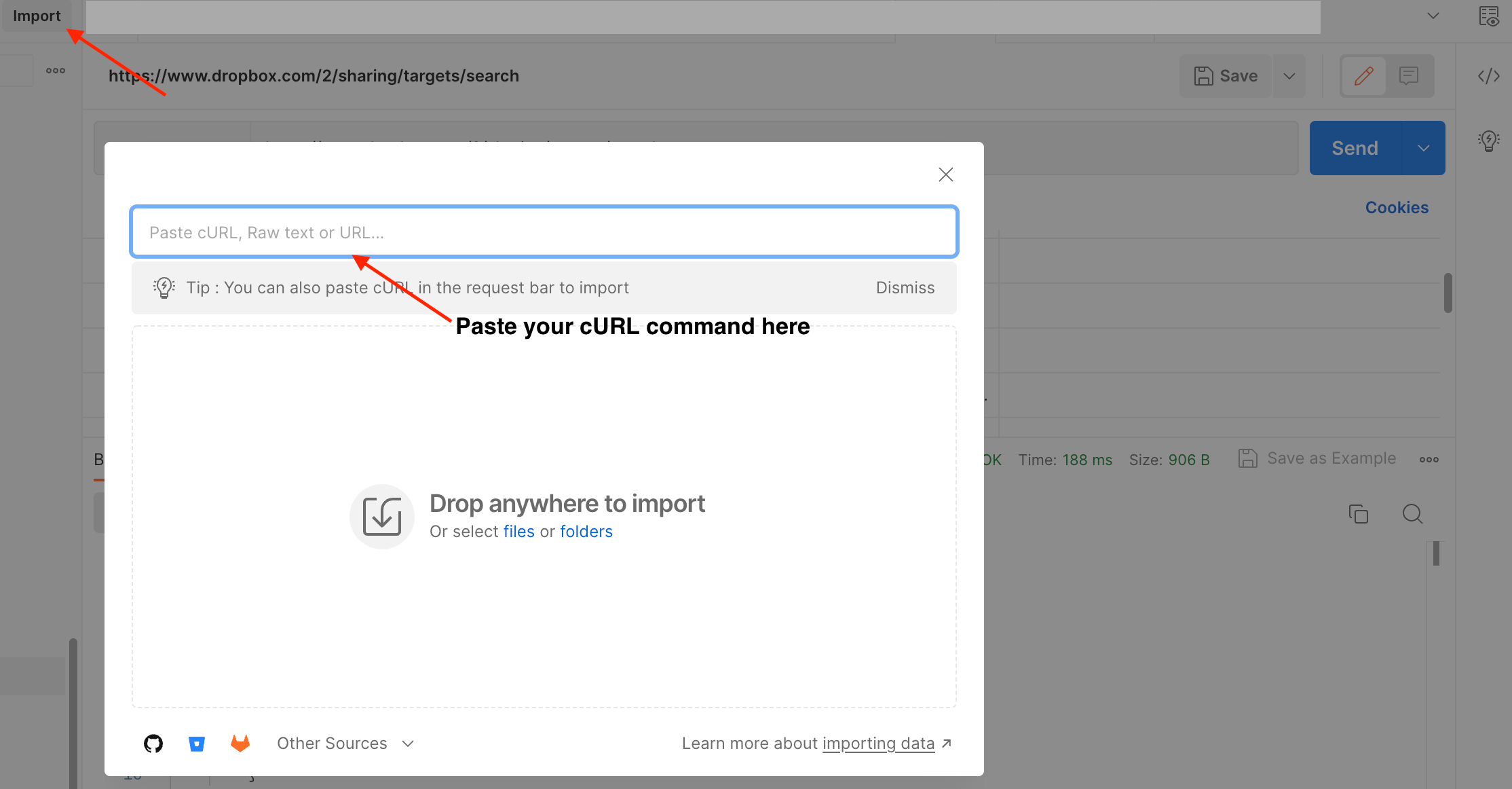Select the Bitbucket import source
Image resolution: width=1512 pixels, height=789 pixels.
197,744
